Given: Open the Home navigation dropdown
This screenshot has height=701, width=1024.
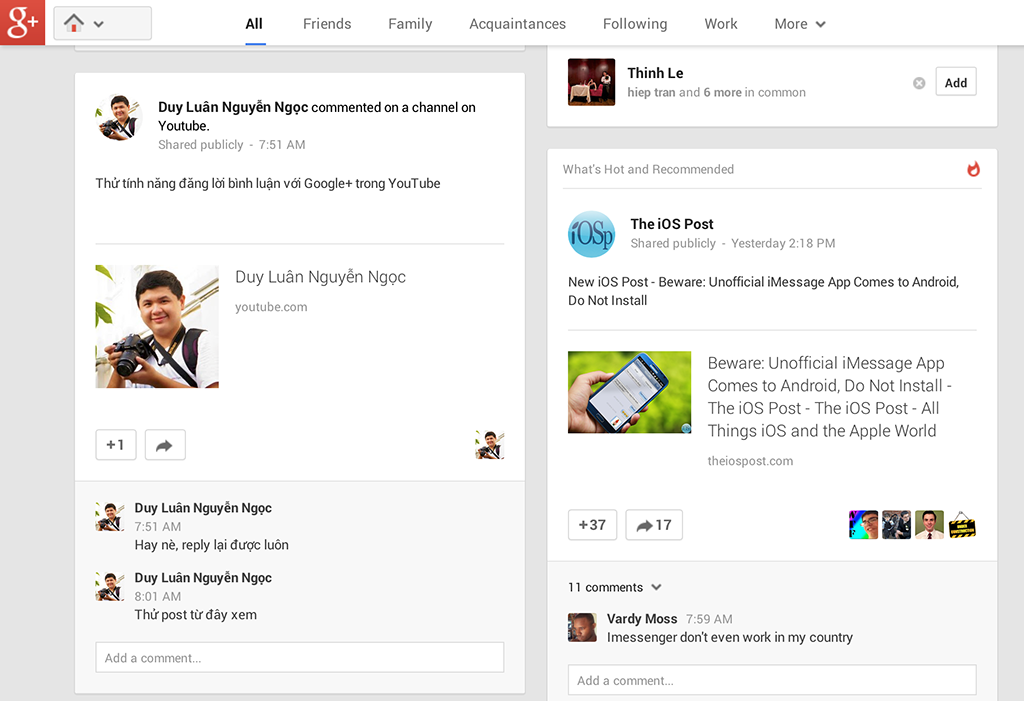Looking at the screenshot, I should [102, 24].
